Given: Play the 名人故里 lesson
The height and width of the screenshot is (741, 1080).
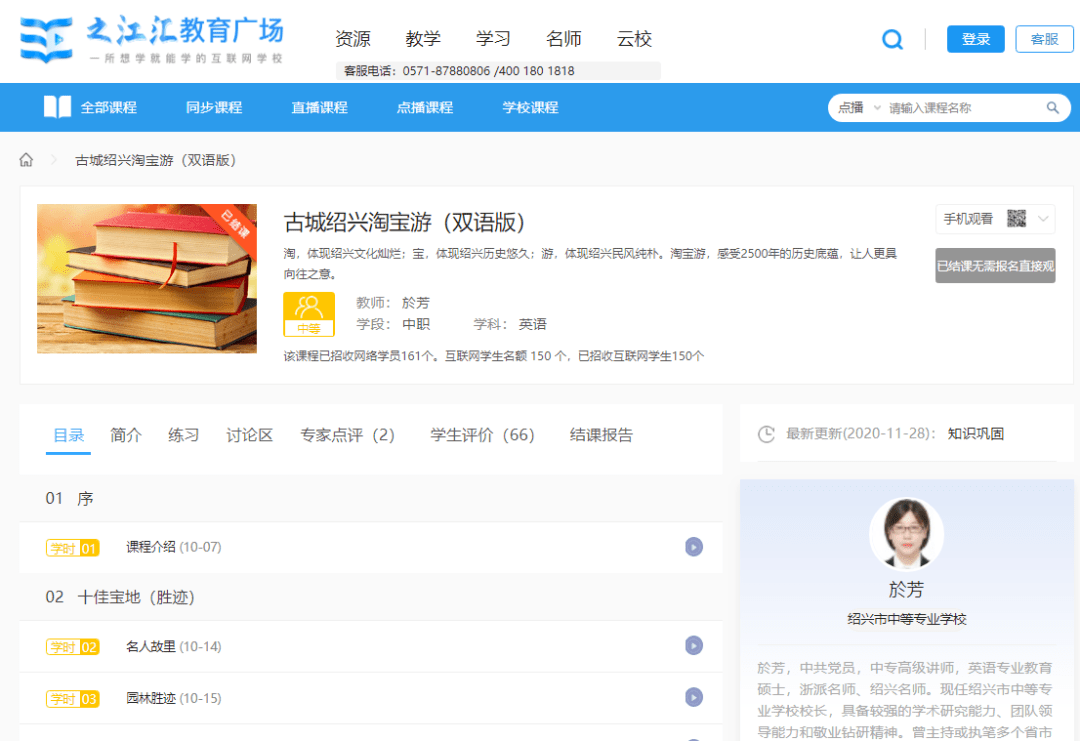Looking at the screenshot, I should tap(694, 646).
